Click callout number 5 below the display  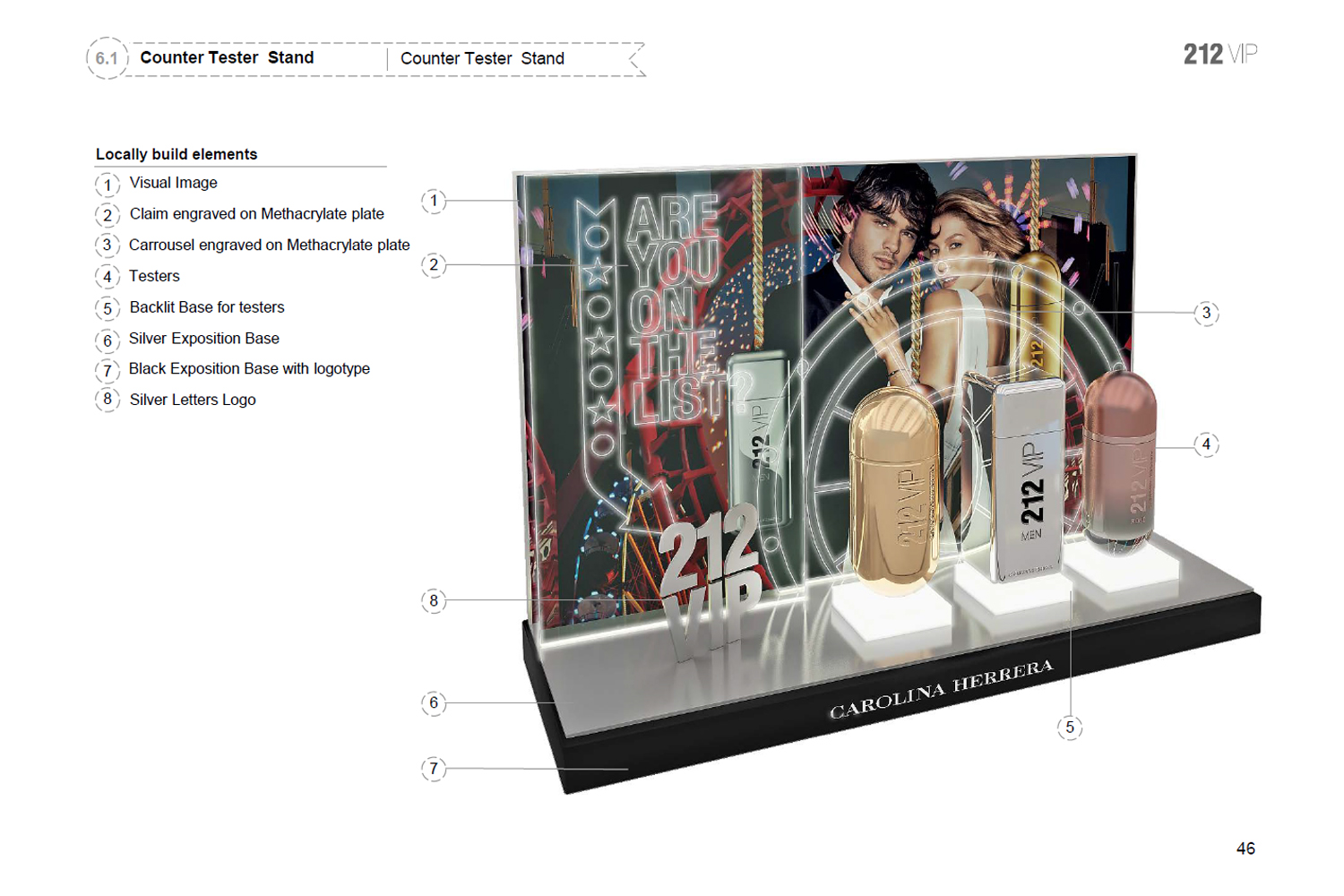pyautogui.click(x=1070, y=728)
